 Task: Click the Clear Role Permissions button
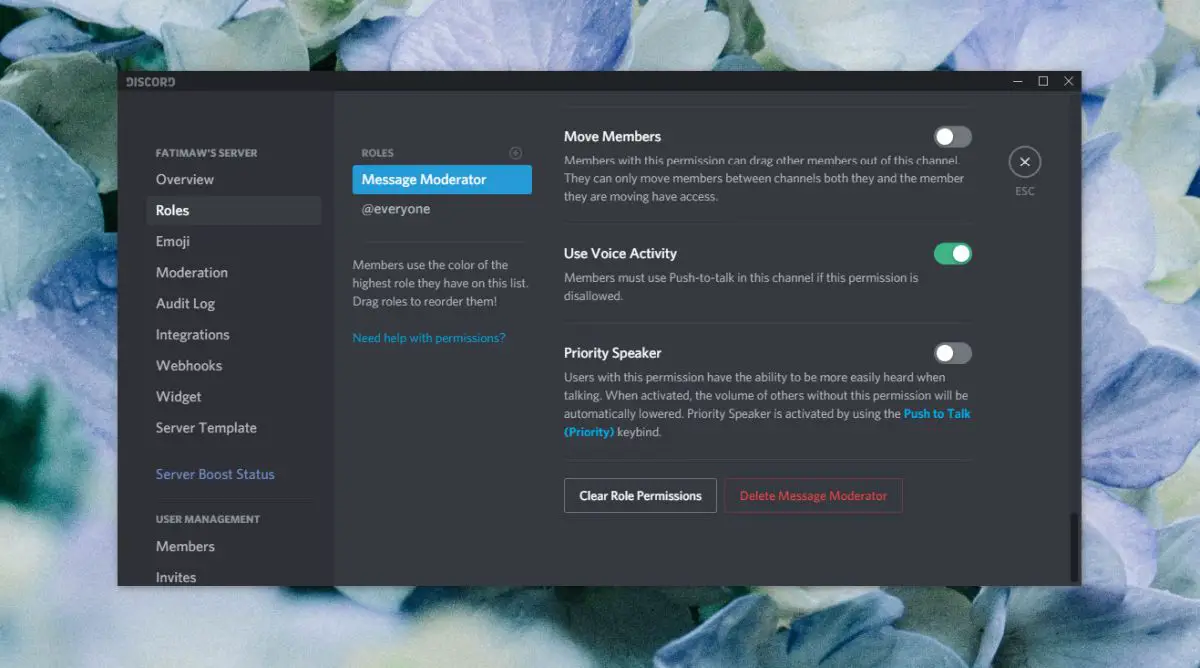pyautogui.click(x=640, y=496)
